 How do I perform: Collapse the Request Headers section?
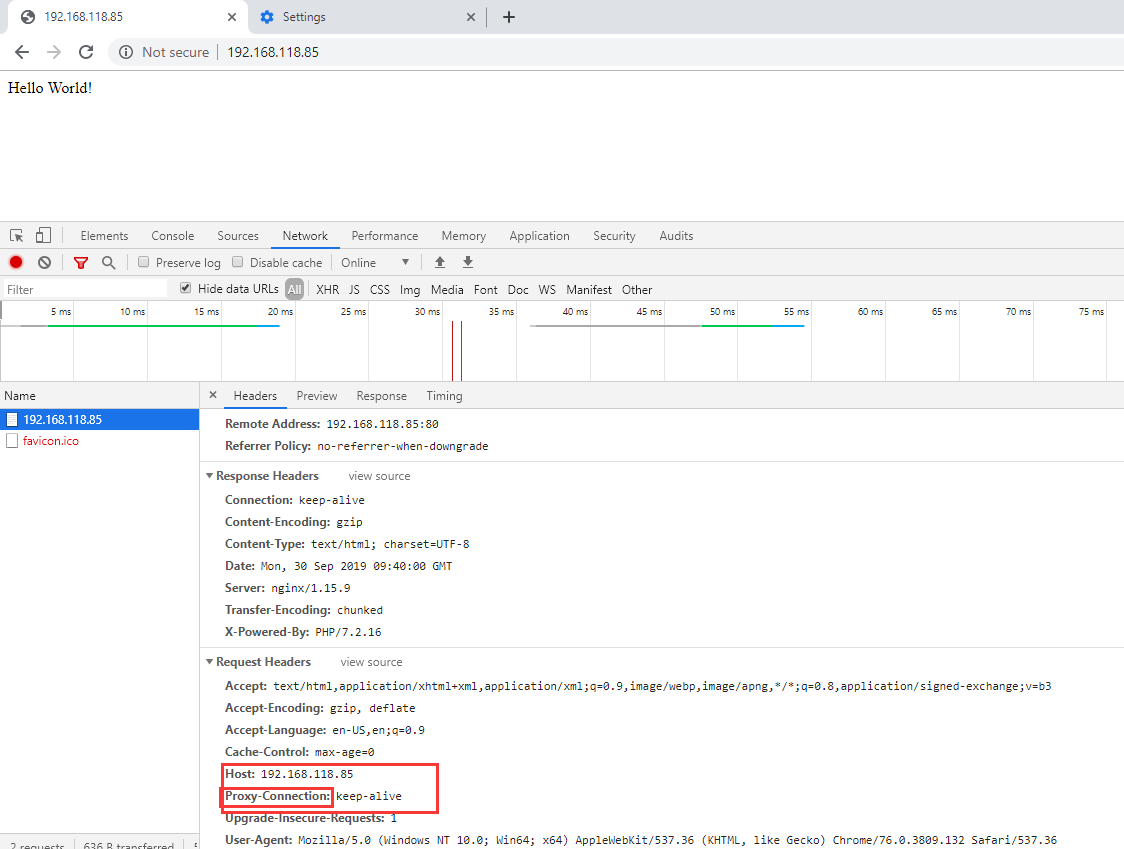[x=210, y=662]
